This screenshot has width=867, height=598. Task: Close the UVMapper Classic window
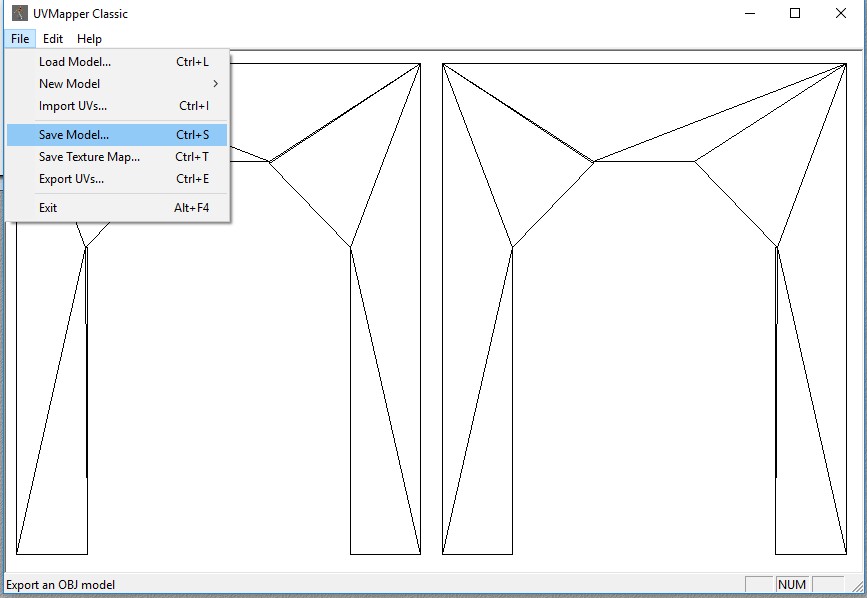(840, 14)
